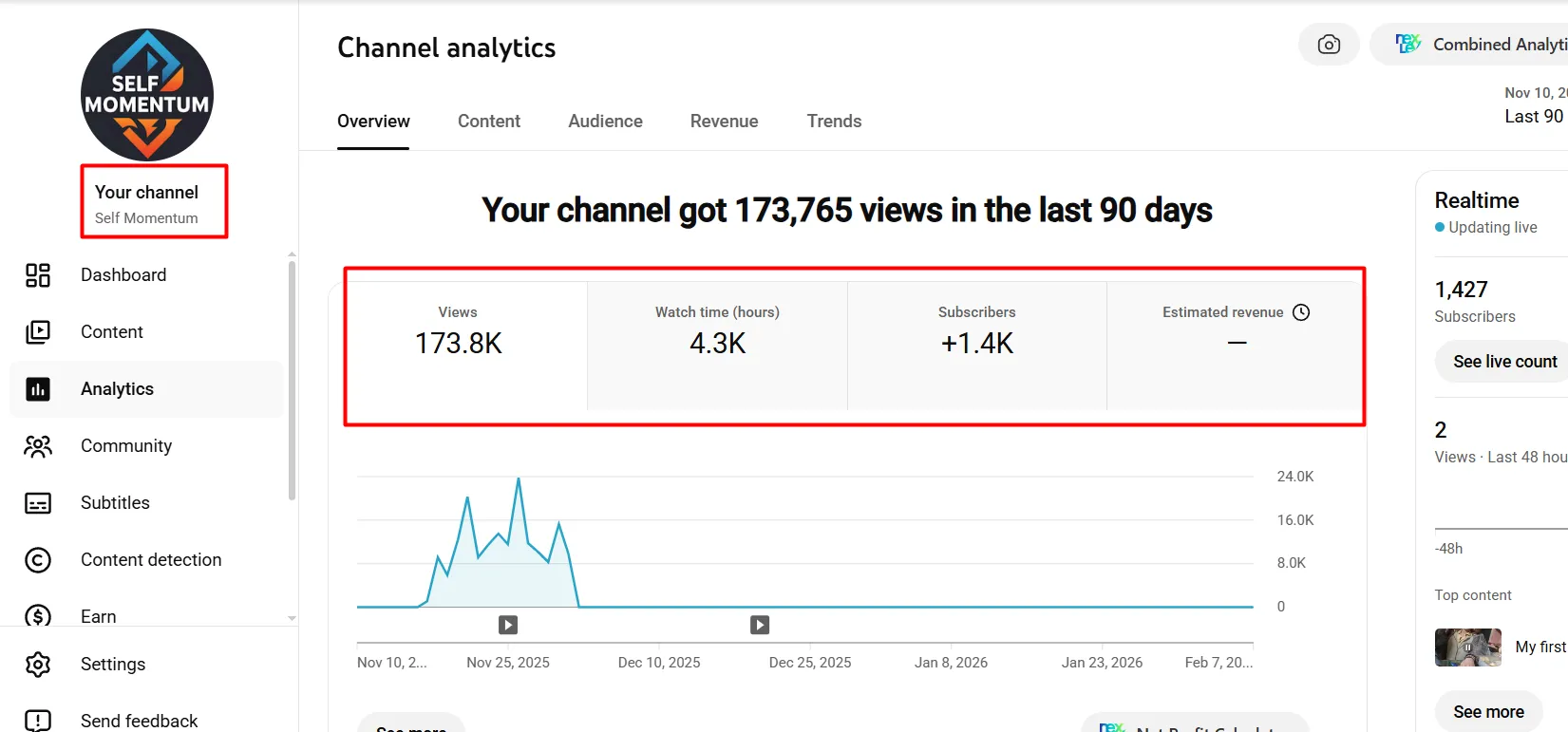Click the Subtitles icon in sidebar
The image size is (1568, 732).
38,503
